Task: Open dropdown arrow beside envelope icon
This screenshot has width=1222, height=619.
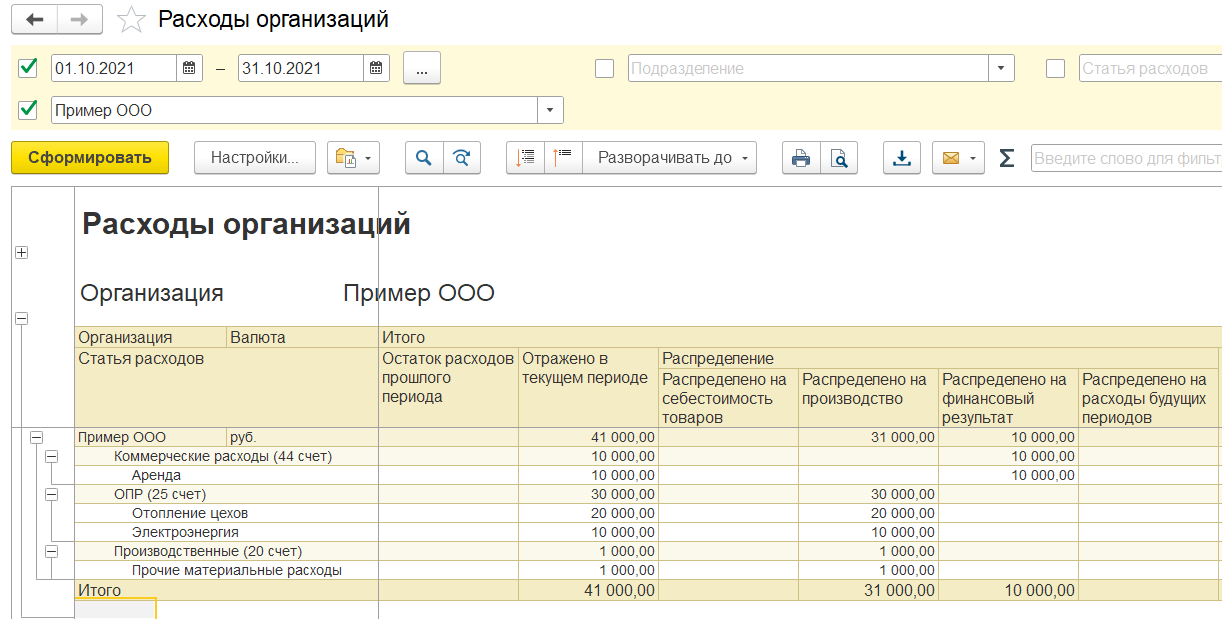Action: 973,158
